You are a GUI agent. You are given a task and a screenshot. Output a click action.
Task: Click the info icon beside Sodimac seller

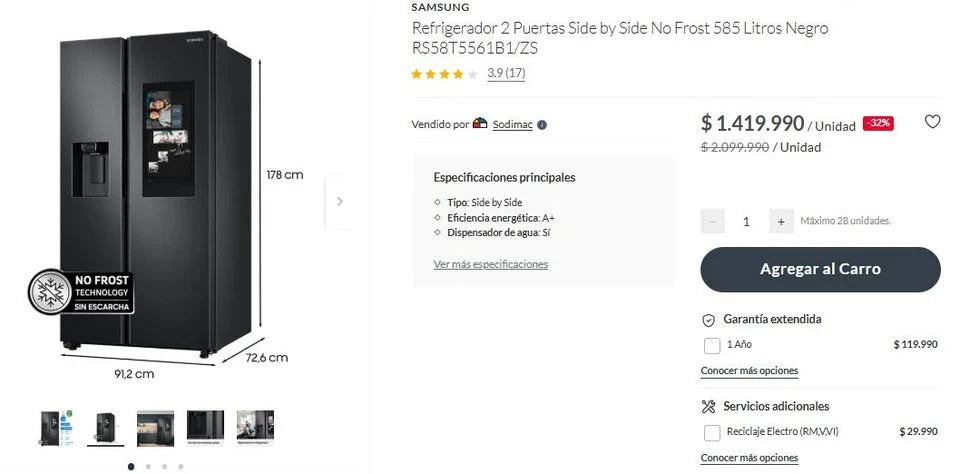click(542, 125)
